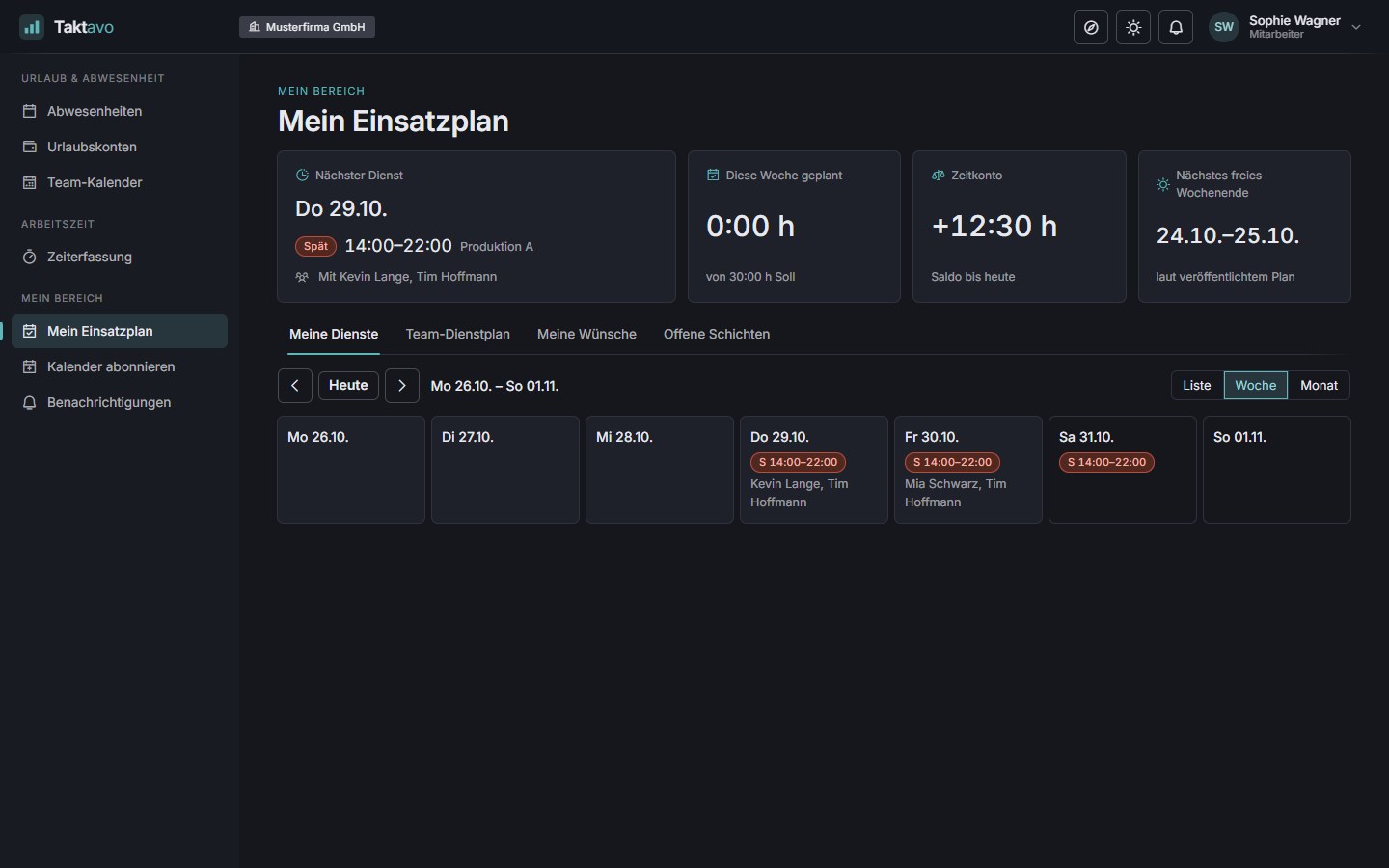Click the 24.10.–25.10. weekend dates

pyautogui.click(x=1228, y=236)
